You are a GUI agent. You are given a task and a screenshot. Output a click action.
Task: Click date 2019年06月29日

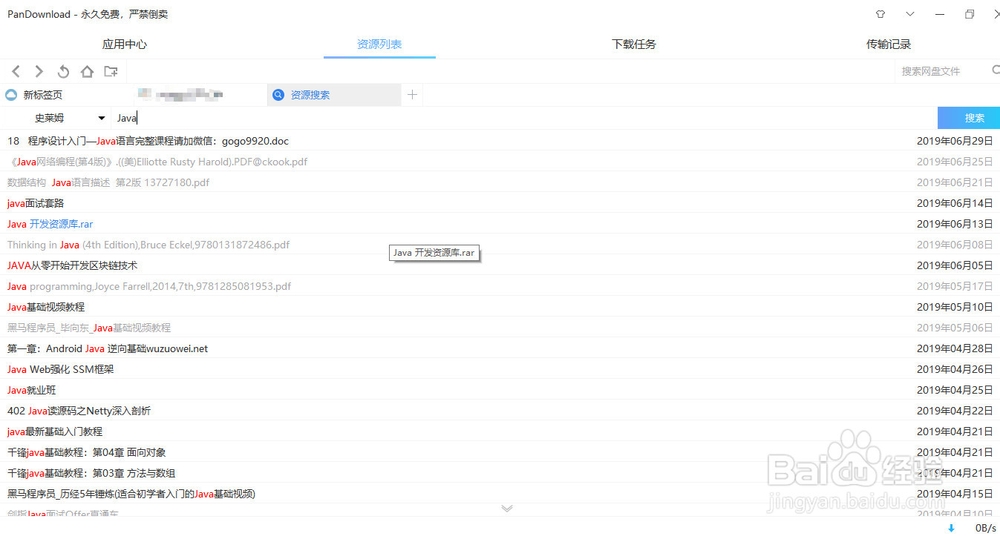point(955,141)
